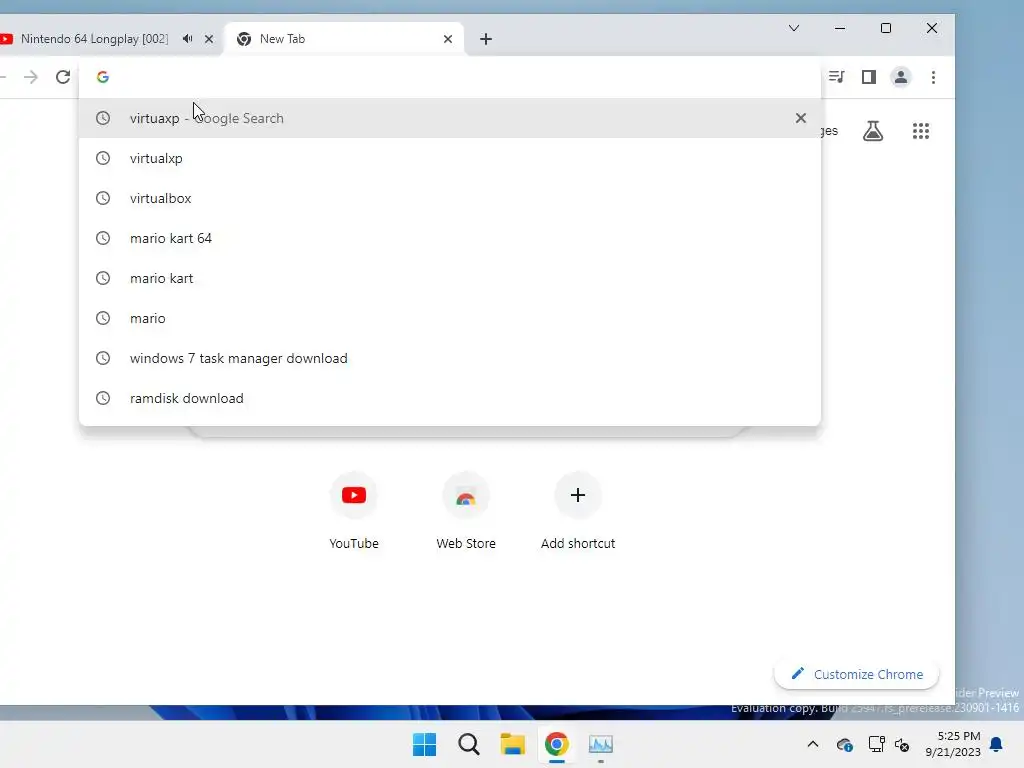Choose the mario suggestion
This screenshot has width=1024, height=768.
[x=449, y=318]
